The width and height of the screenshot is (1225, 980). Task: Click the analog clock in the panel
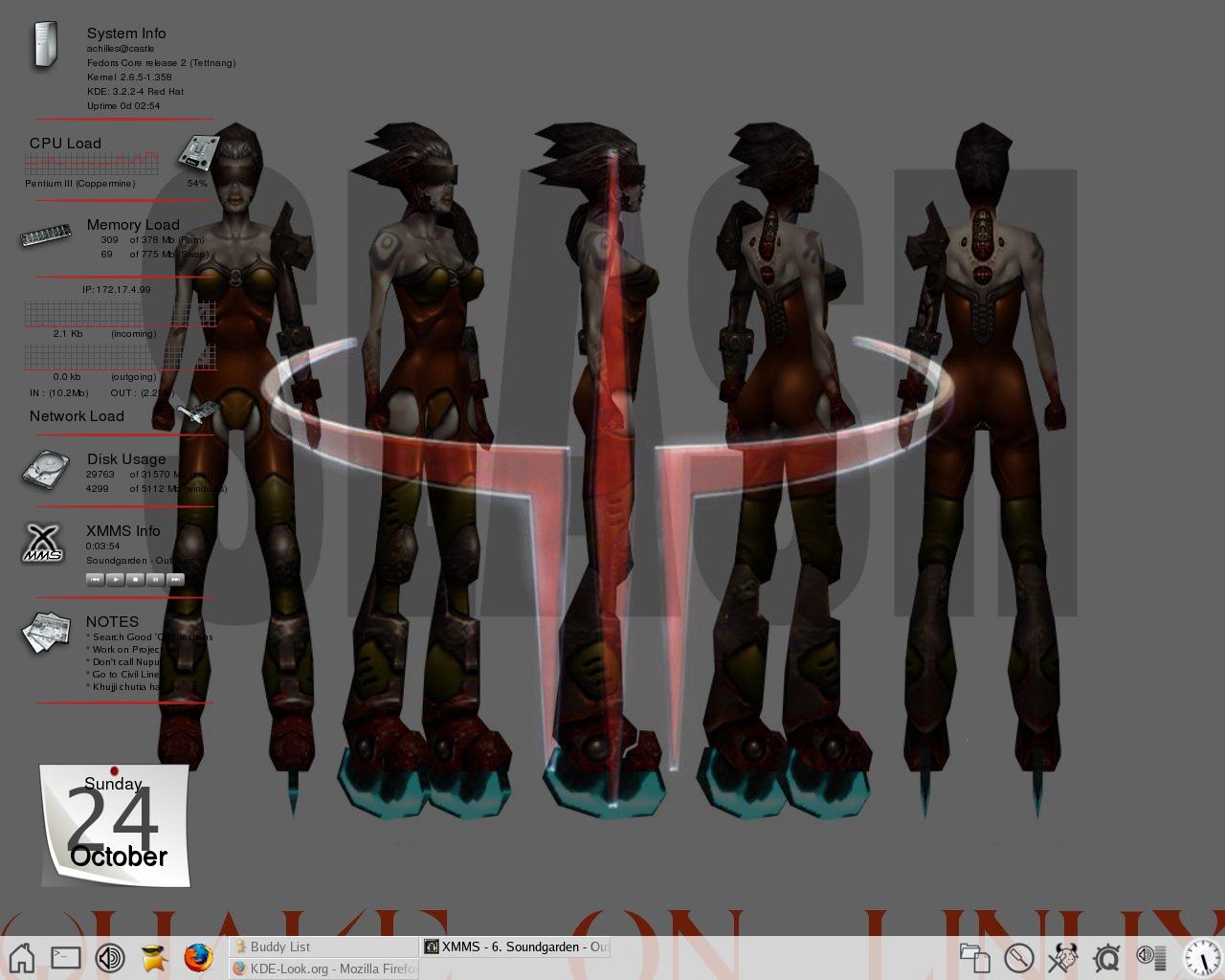pos(1202,958)
